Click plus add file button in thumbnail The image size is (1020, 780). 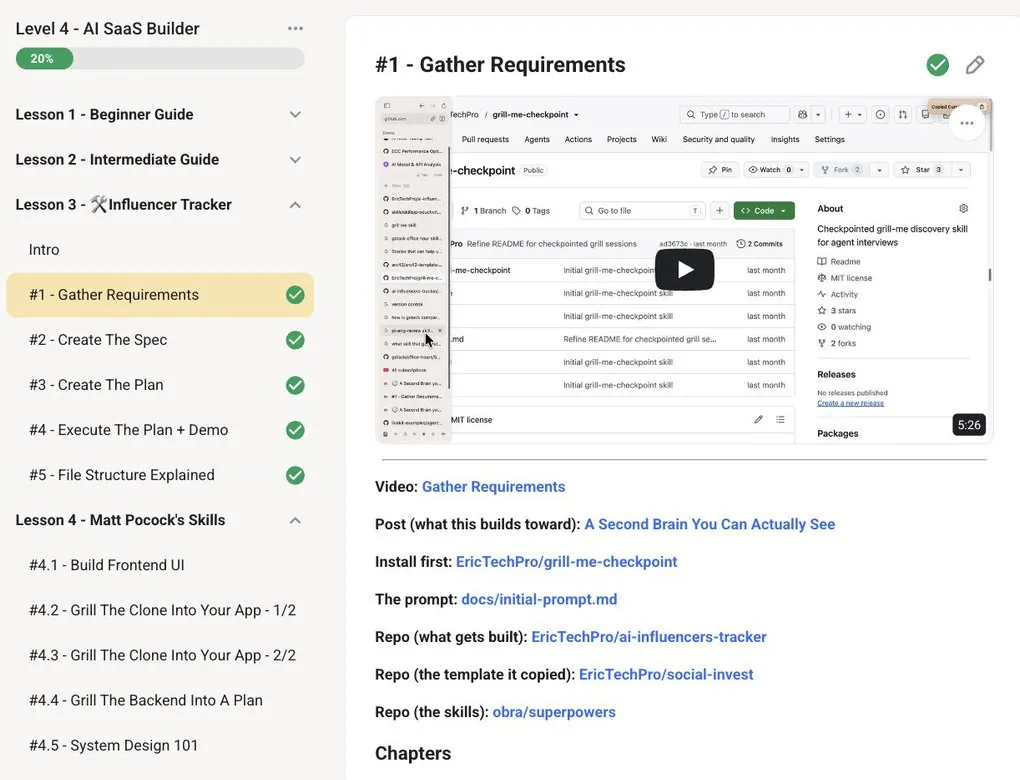tap(719, 211)
